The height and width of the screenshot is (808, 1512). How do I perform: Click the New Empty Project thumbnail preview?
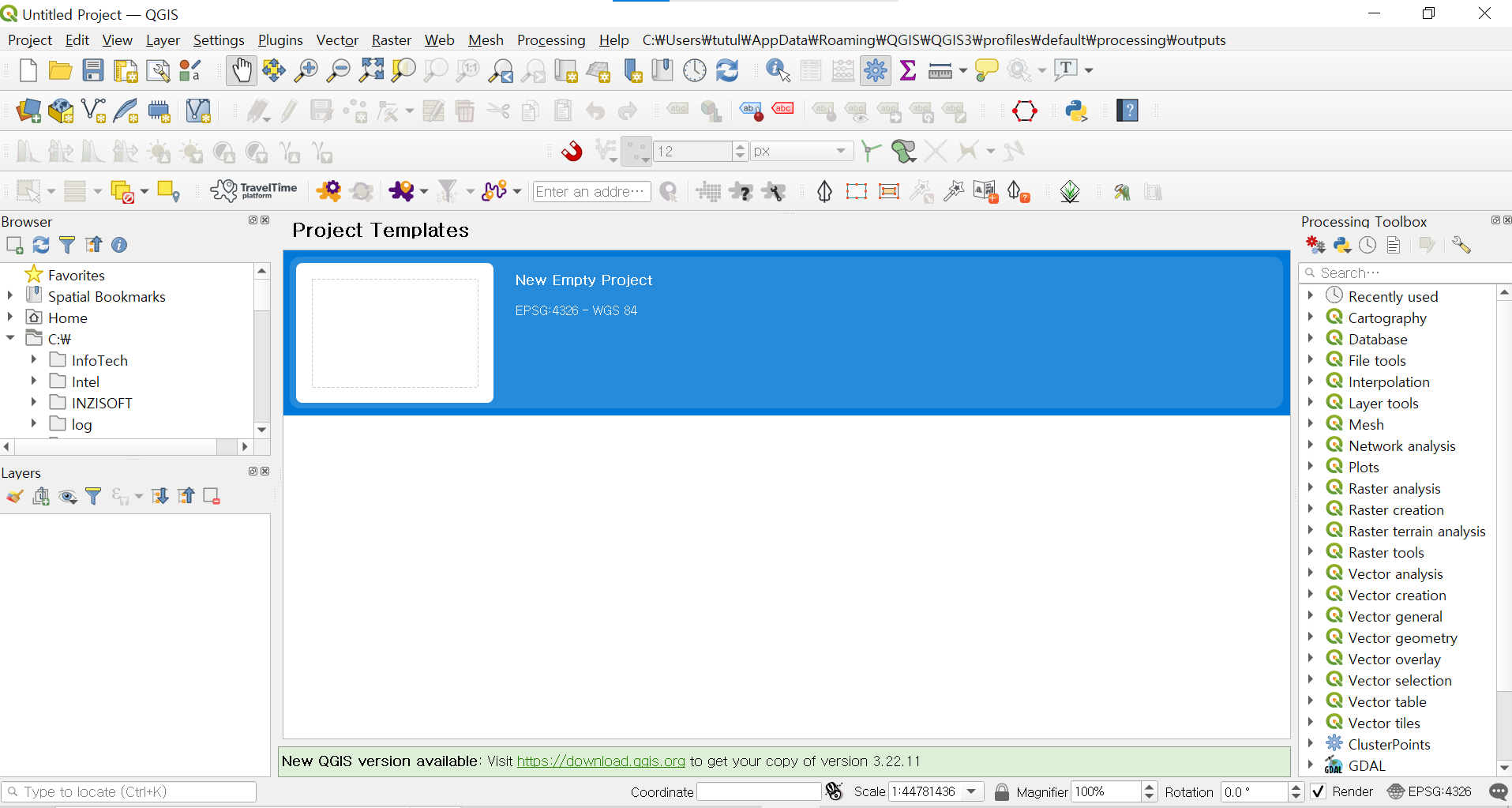click(395, 333)
